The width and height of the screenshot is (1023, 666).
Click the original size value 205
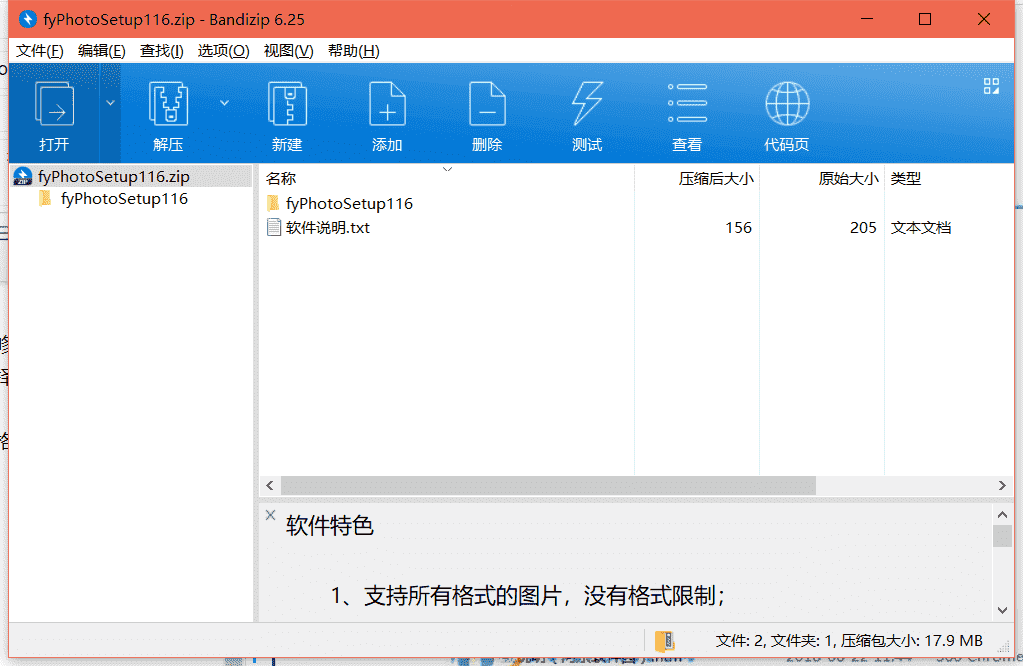point(863,227)
